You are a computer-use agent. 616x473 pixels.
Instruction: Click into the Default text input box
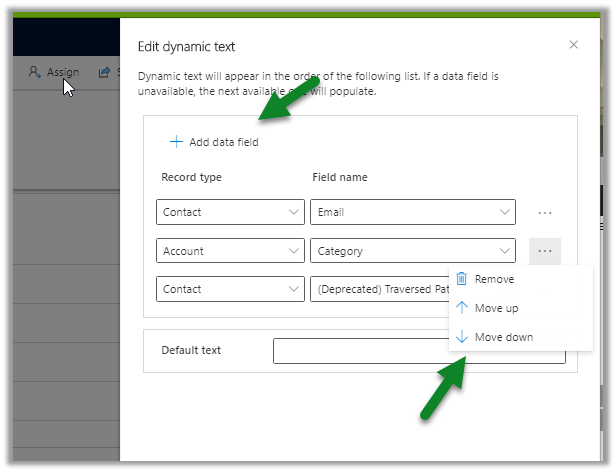[x=360, y=351]
